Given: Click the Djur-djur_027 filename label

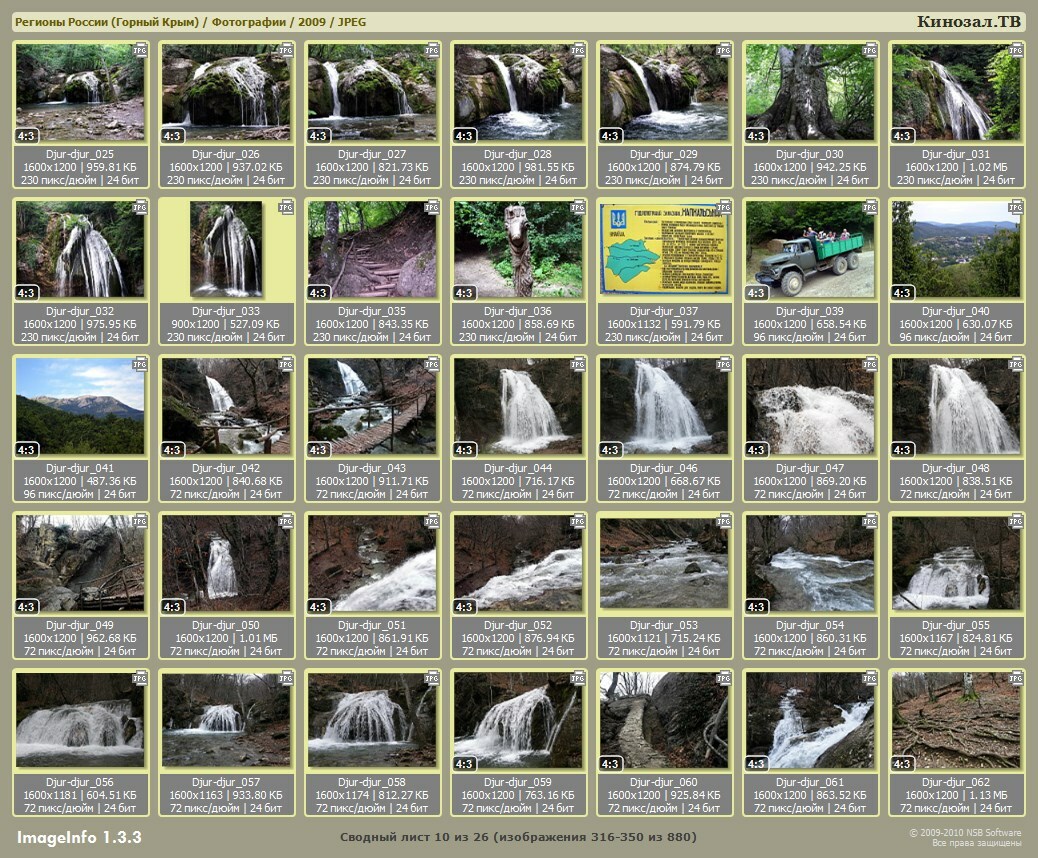Looking at the screenshot, I should [x=372, y=154].
